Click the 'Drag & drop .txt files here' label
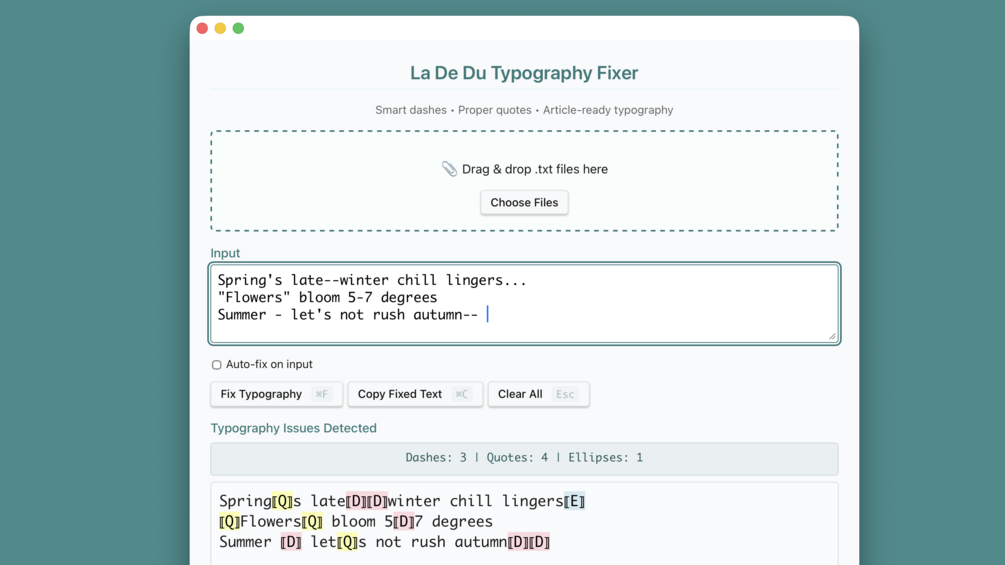The width and height of the screenshot is (1005, 565). pos(535,169)
